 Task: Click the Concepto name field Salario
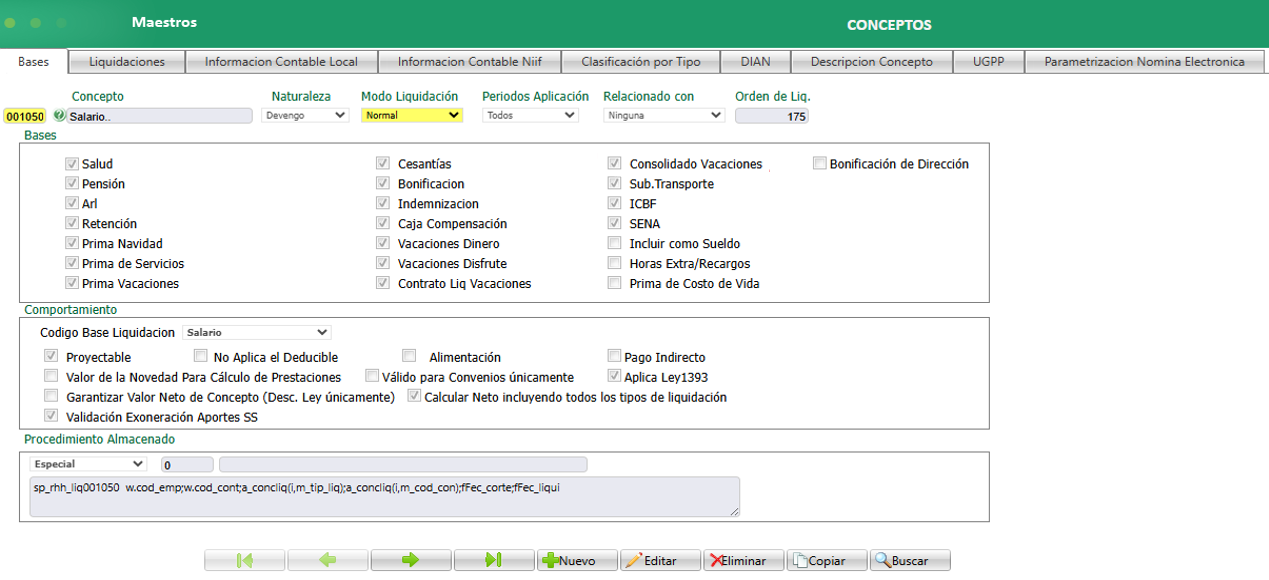click(x=159, y=116)
